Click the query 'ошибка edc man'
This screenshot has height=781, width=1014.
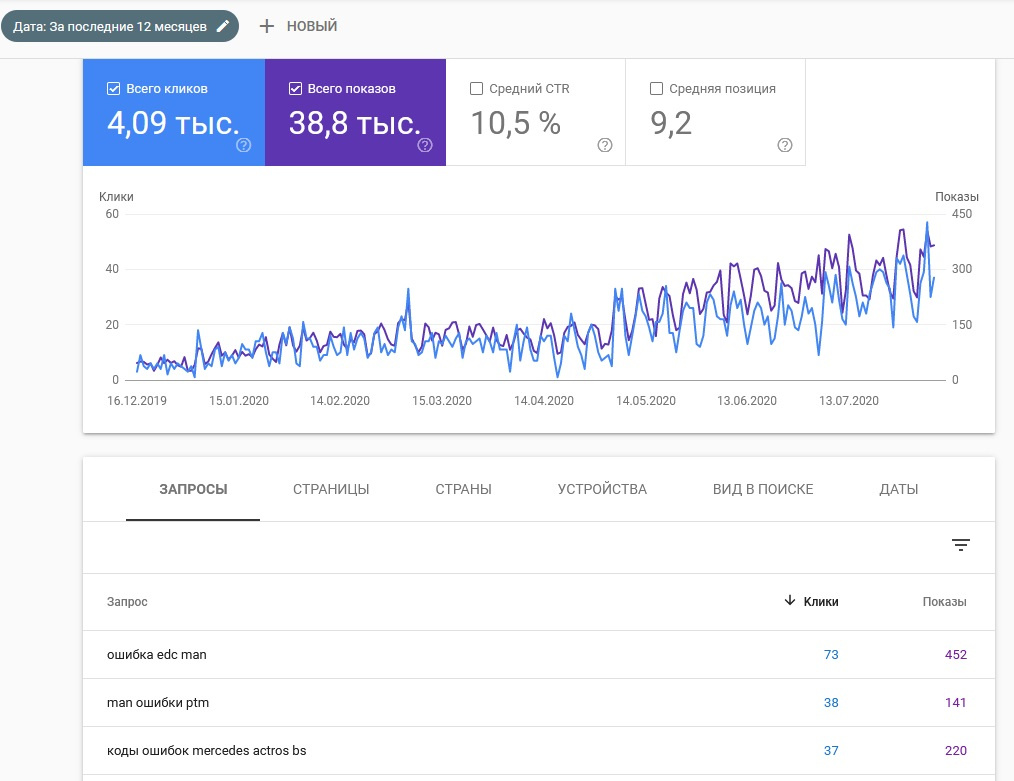click(157, 655)
